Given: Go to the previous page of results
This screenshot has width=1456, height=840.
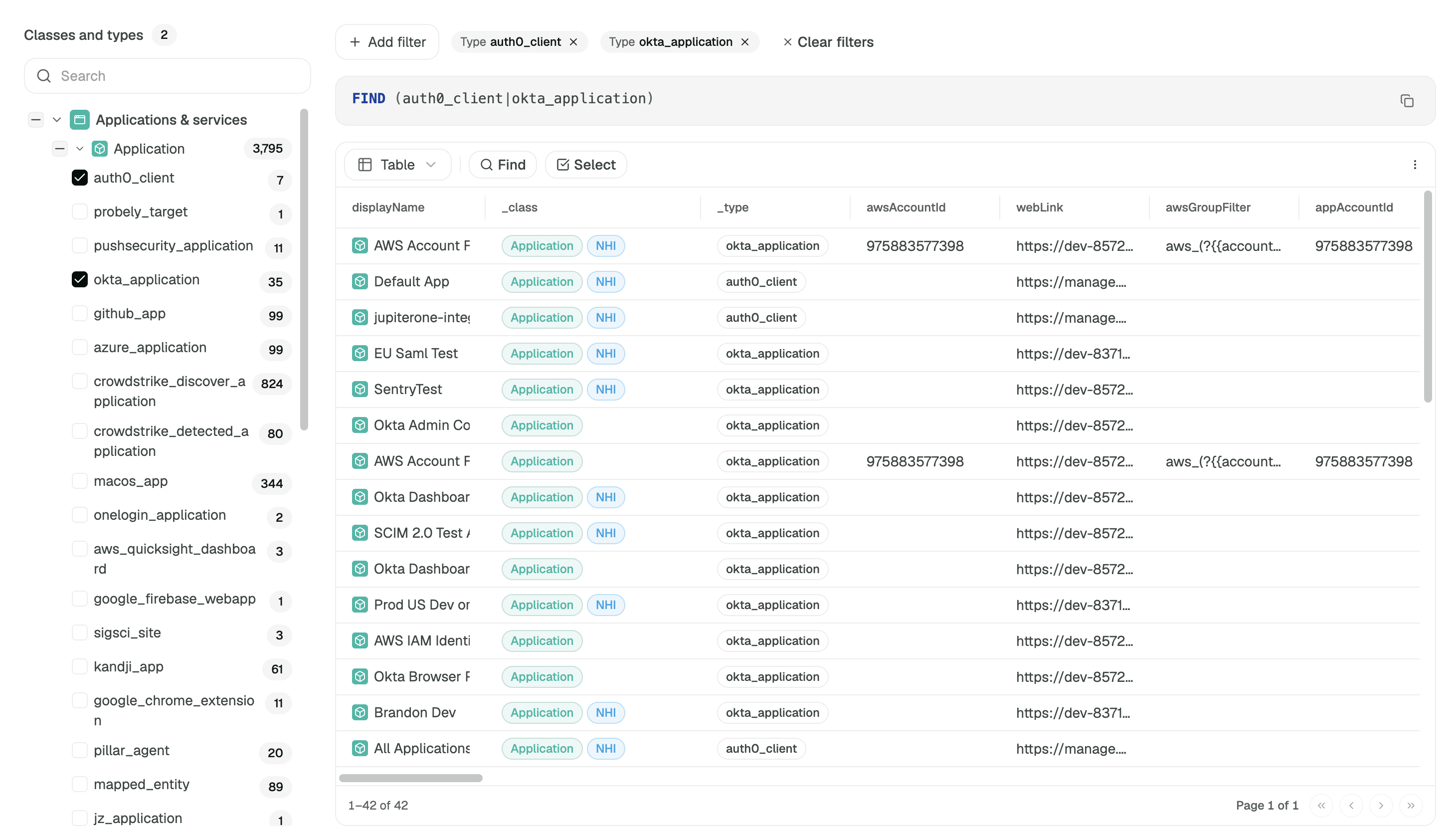Looking at the screenshot, I should tap(1351, 806).
